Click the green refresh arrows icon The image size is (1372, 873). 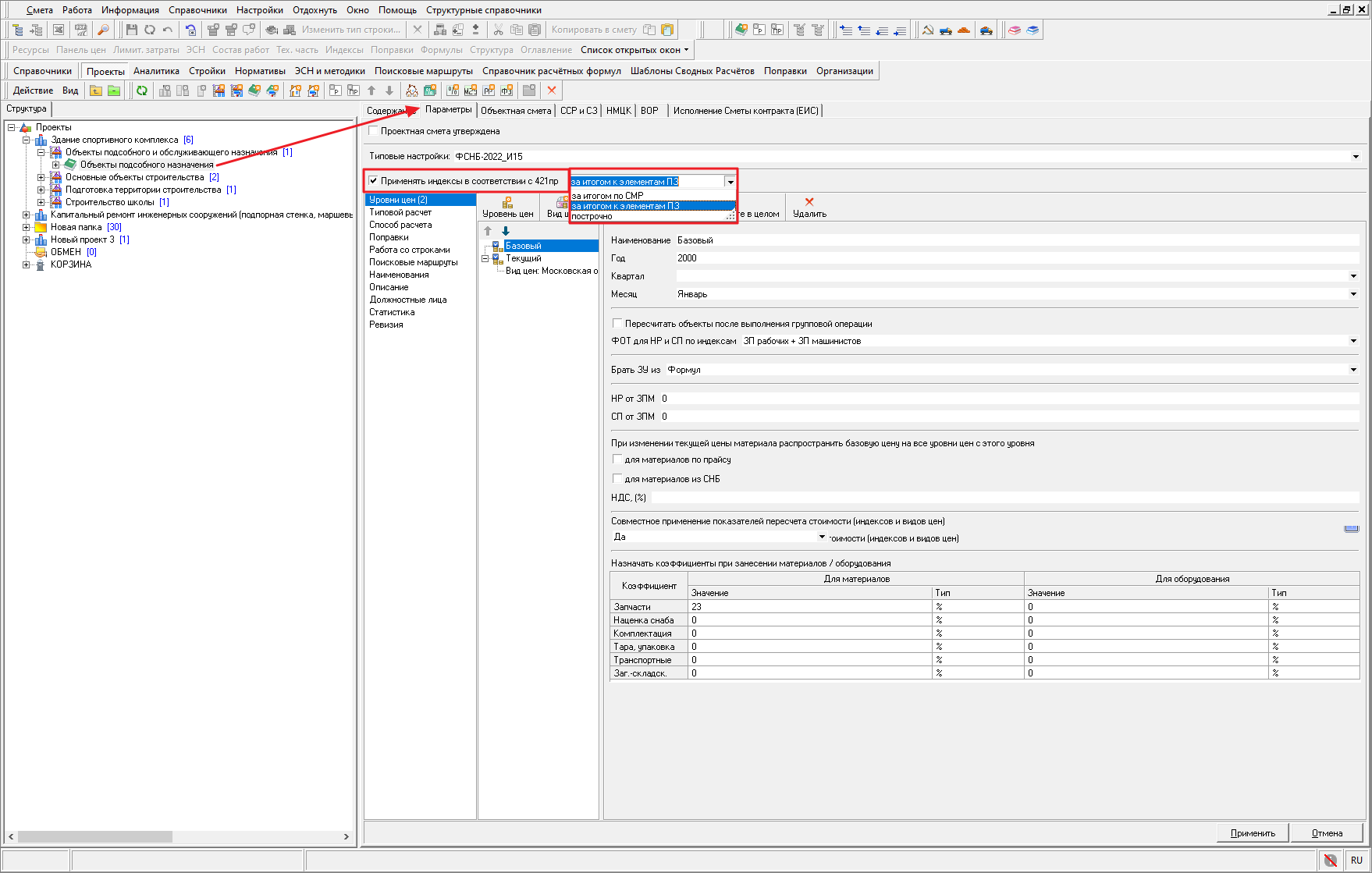click(142, 90)
